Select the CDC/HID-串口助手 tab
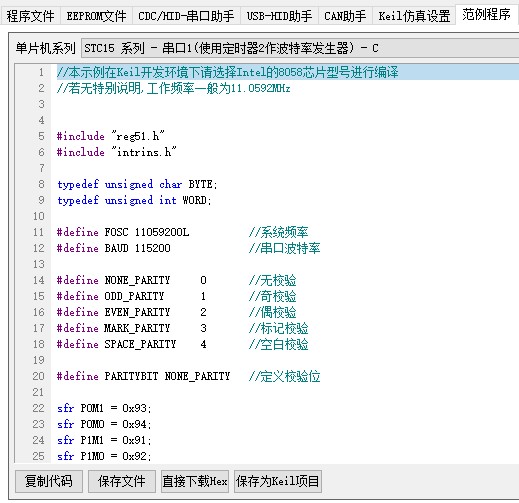The width and height of the screenshot is (519, 503). coord(186,16)
